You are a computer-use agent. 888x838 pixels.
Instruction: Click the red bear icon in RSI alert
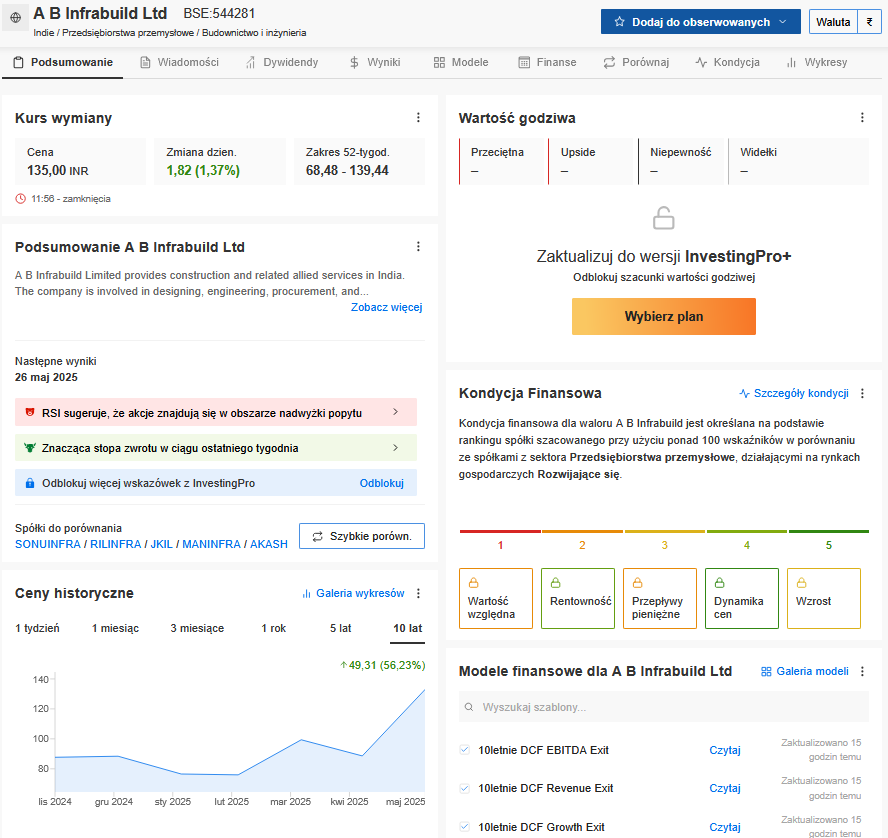click(30, 412)
